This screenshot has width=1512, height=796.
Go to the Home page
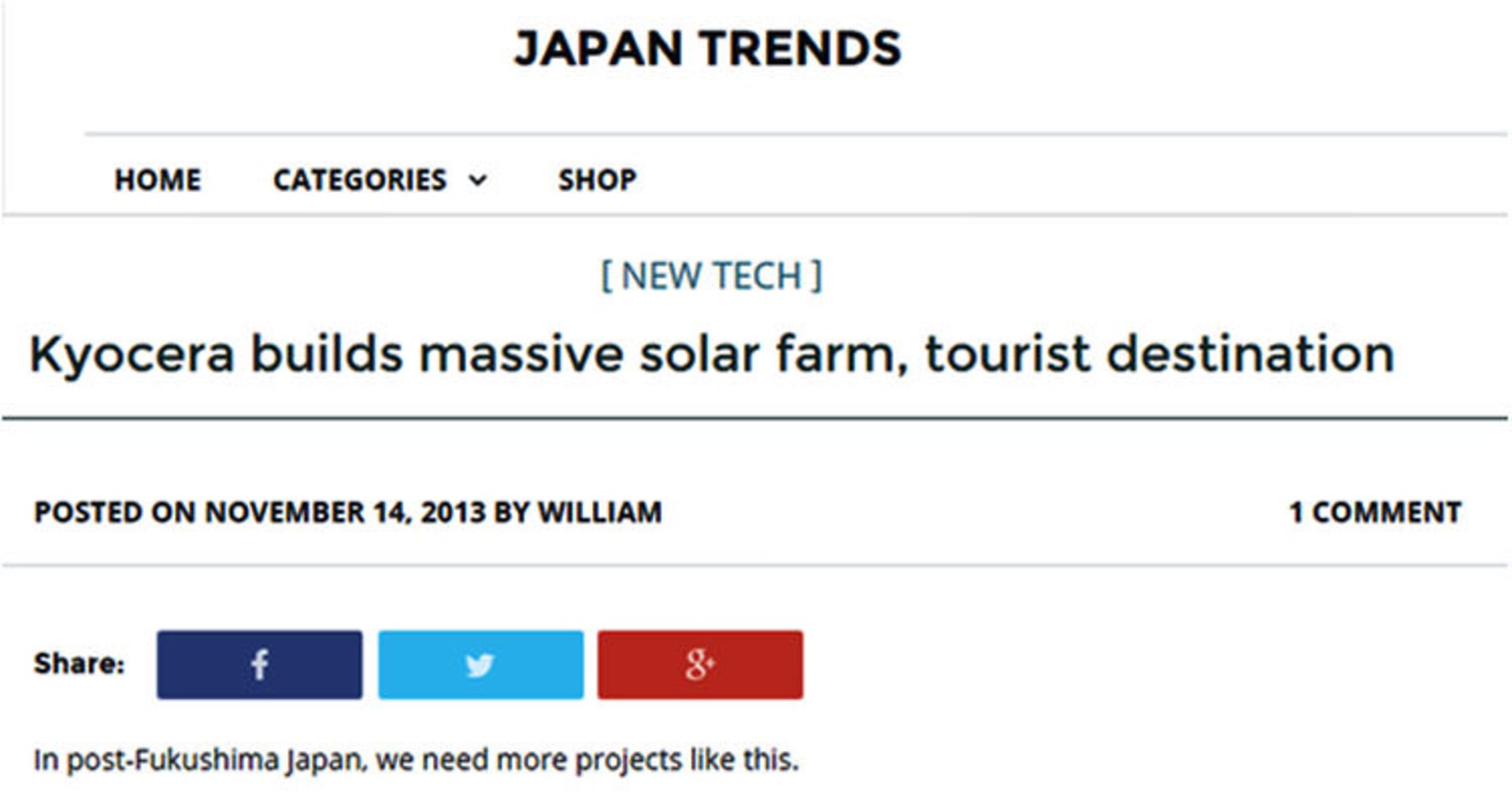click(157, 180)
